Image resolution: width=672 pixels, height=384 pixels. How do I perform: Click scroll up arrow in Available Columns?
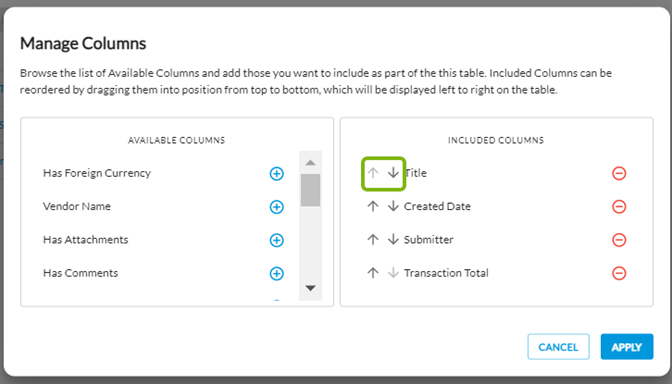pyautogui.click(x=311, y=163)
